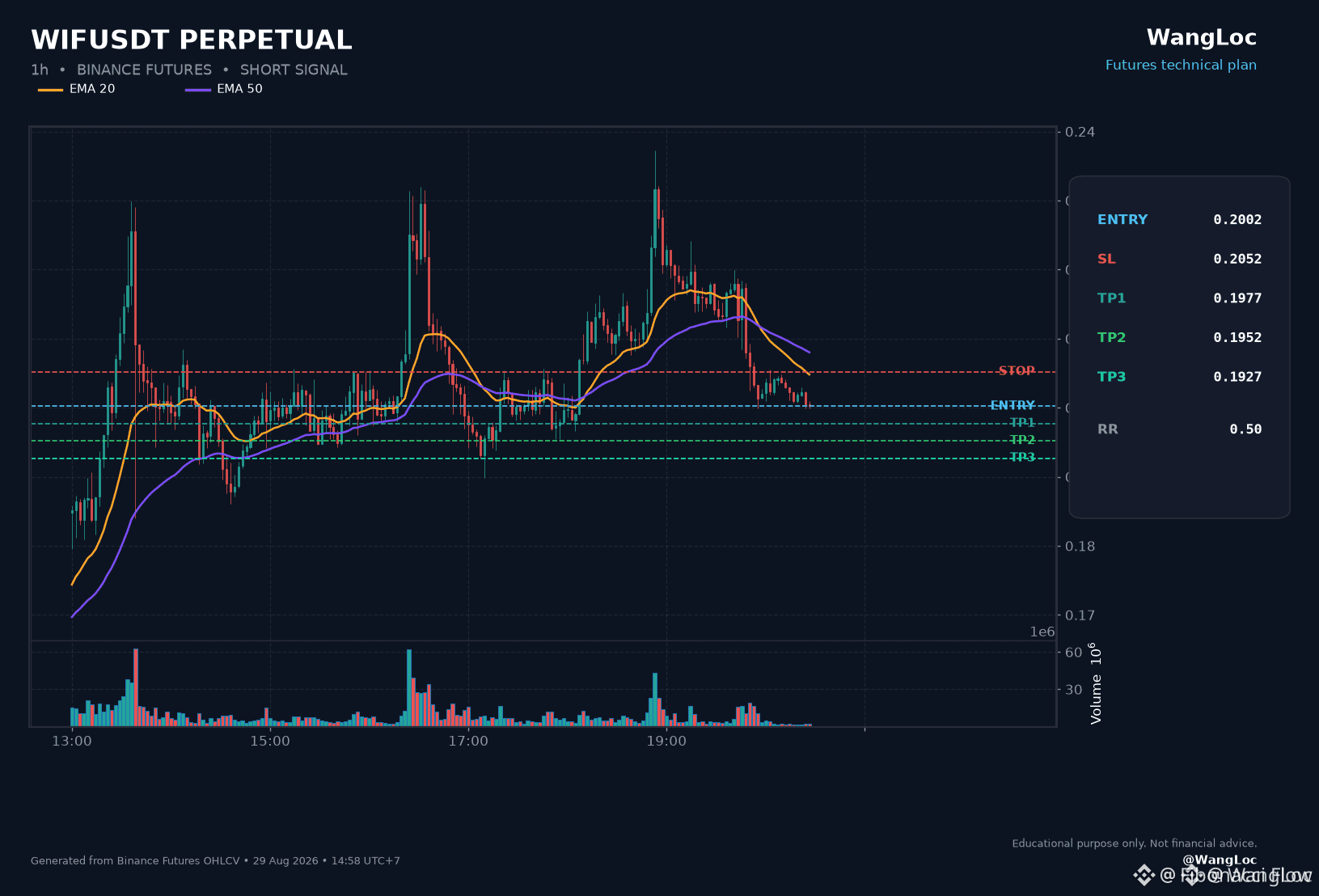Click the "Futures technical plan" caption

(x=1181, y=66)
